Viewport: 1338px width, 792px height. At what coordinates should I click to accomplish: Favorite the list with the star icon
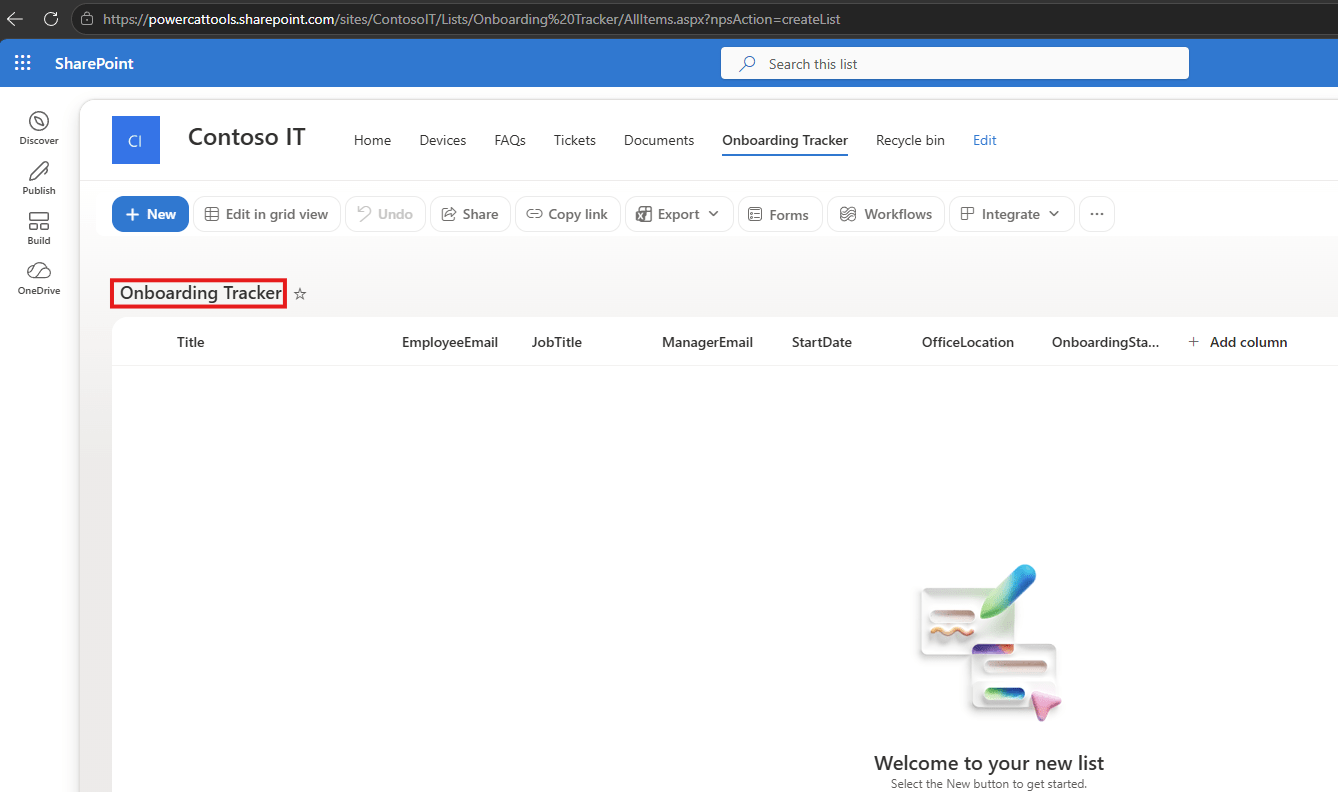click(300, 294)
